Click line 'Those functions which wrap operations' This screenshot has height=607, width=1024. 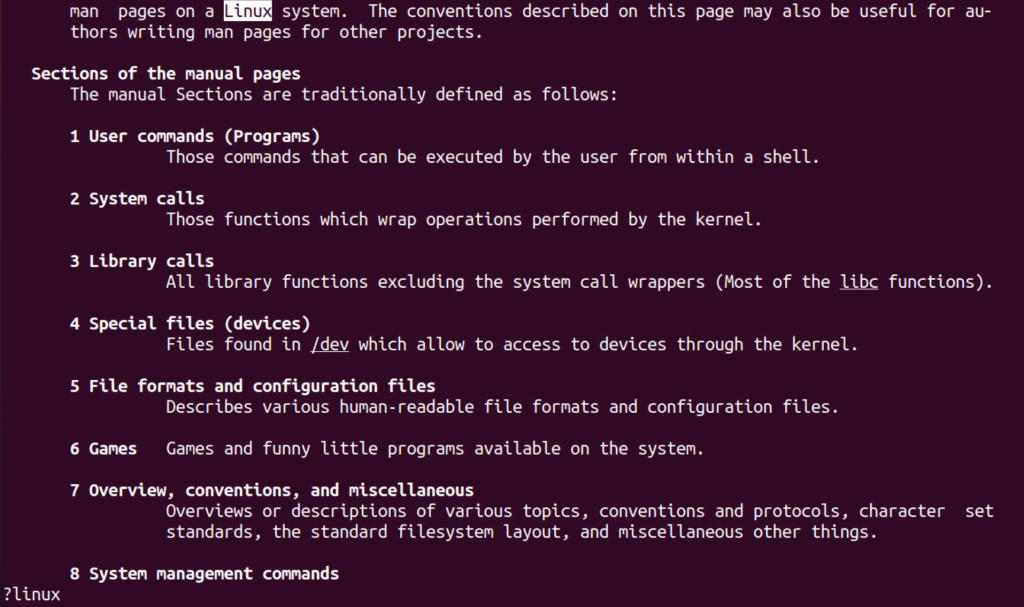464,220
